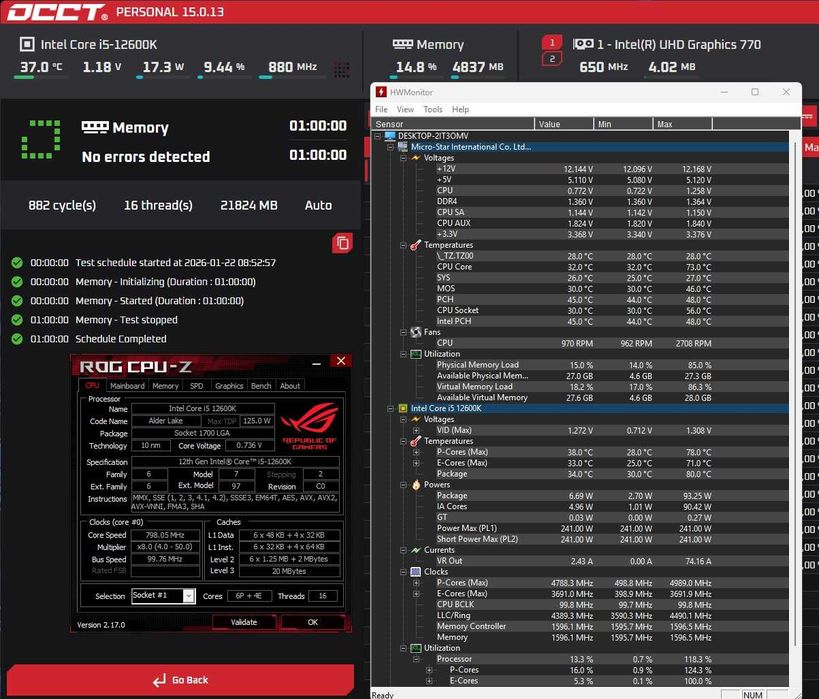The width and height of the screenshot is (819, 699).
Task: Switch to the Mainboard tab in CPU-Z
Action: click(x=127, y=386)
